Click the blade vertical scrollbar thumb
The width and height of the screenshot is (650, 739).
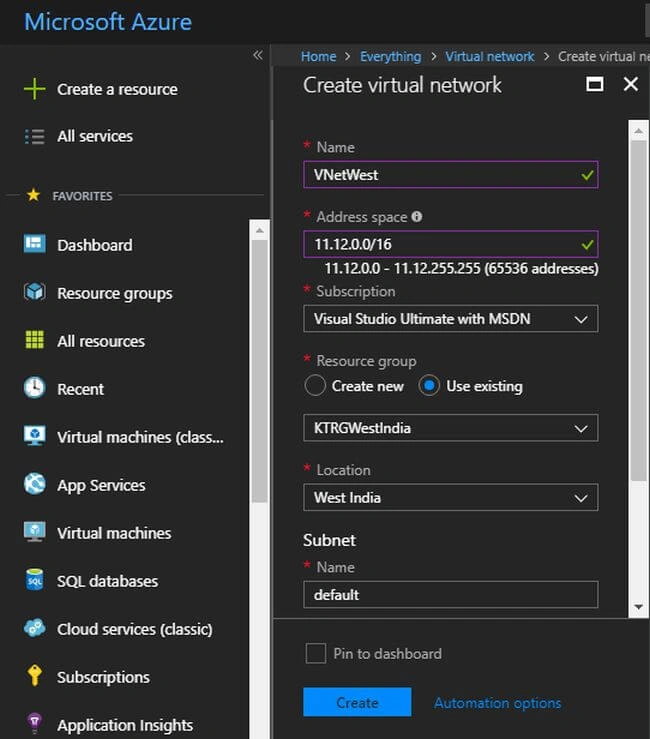point(639,311)
